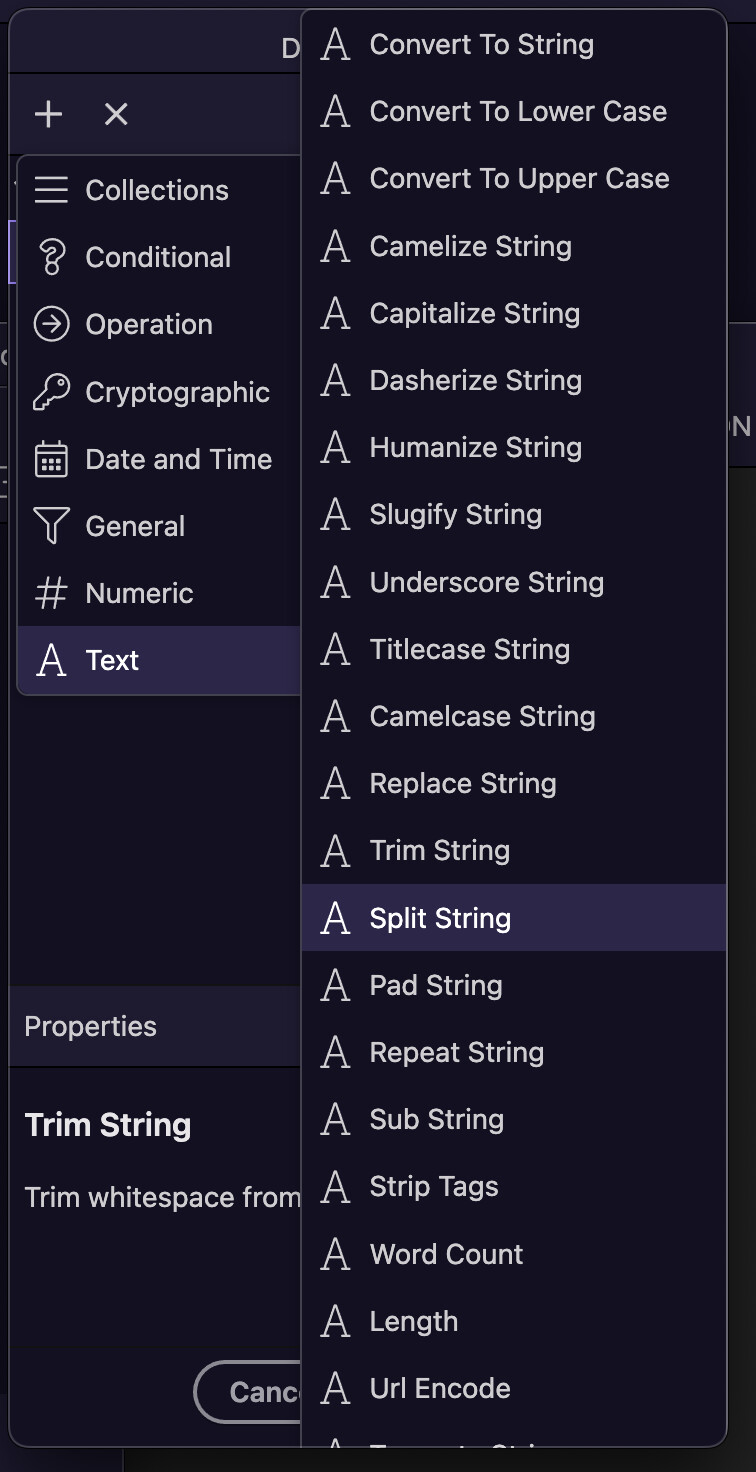The height and width of the screenshot is (1472, 756).
Task: Click the plus add icon
Action: 48,114
